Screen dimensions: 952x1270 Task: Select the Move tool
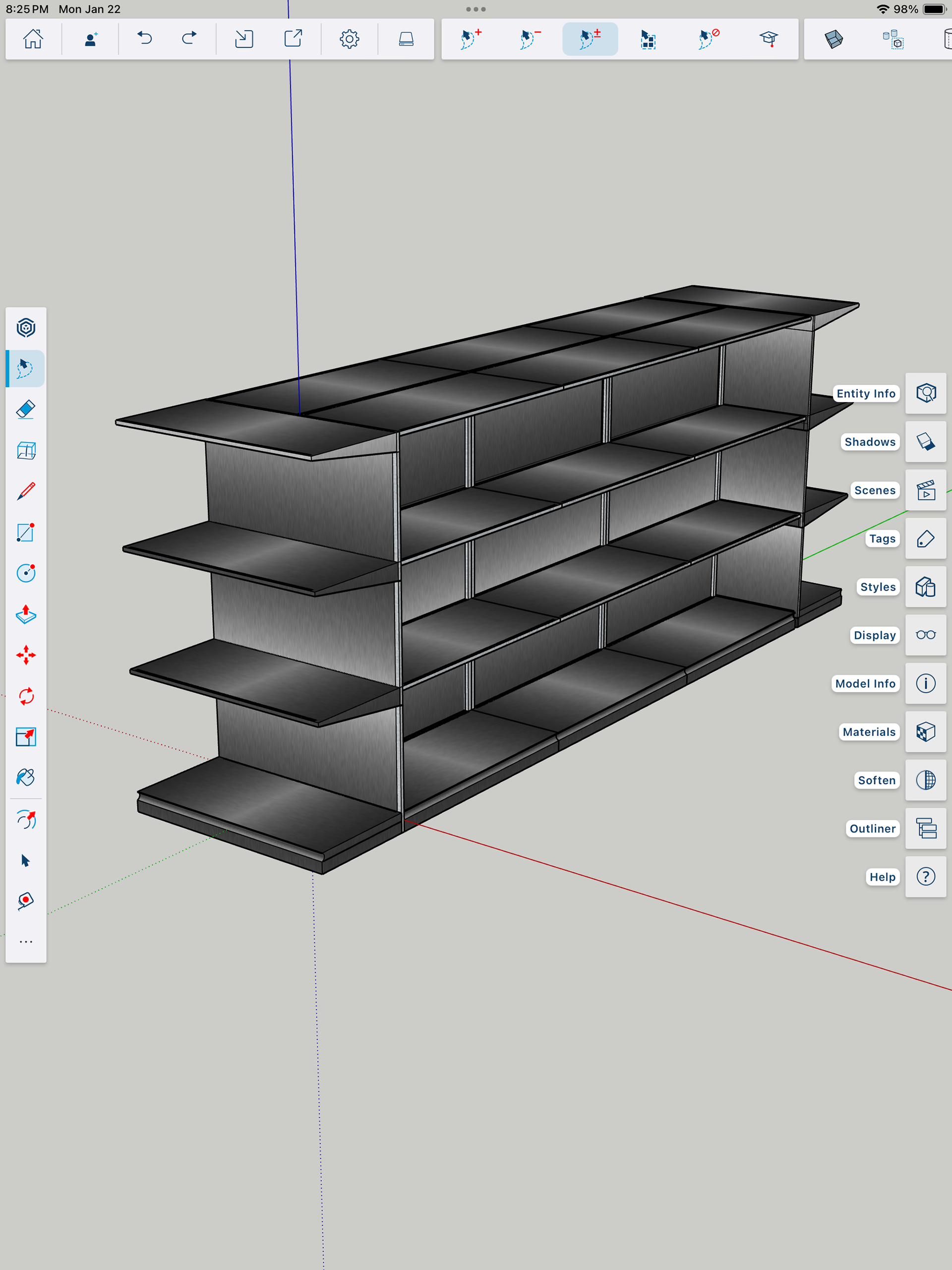26,655
